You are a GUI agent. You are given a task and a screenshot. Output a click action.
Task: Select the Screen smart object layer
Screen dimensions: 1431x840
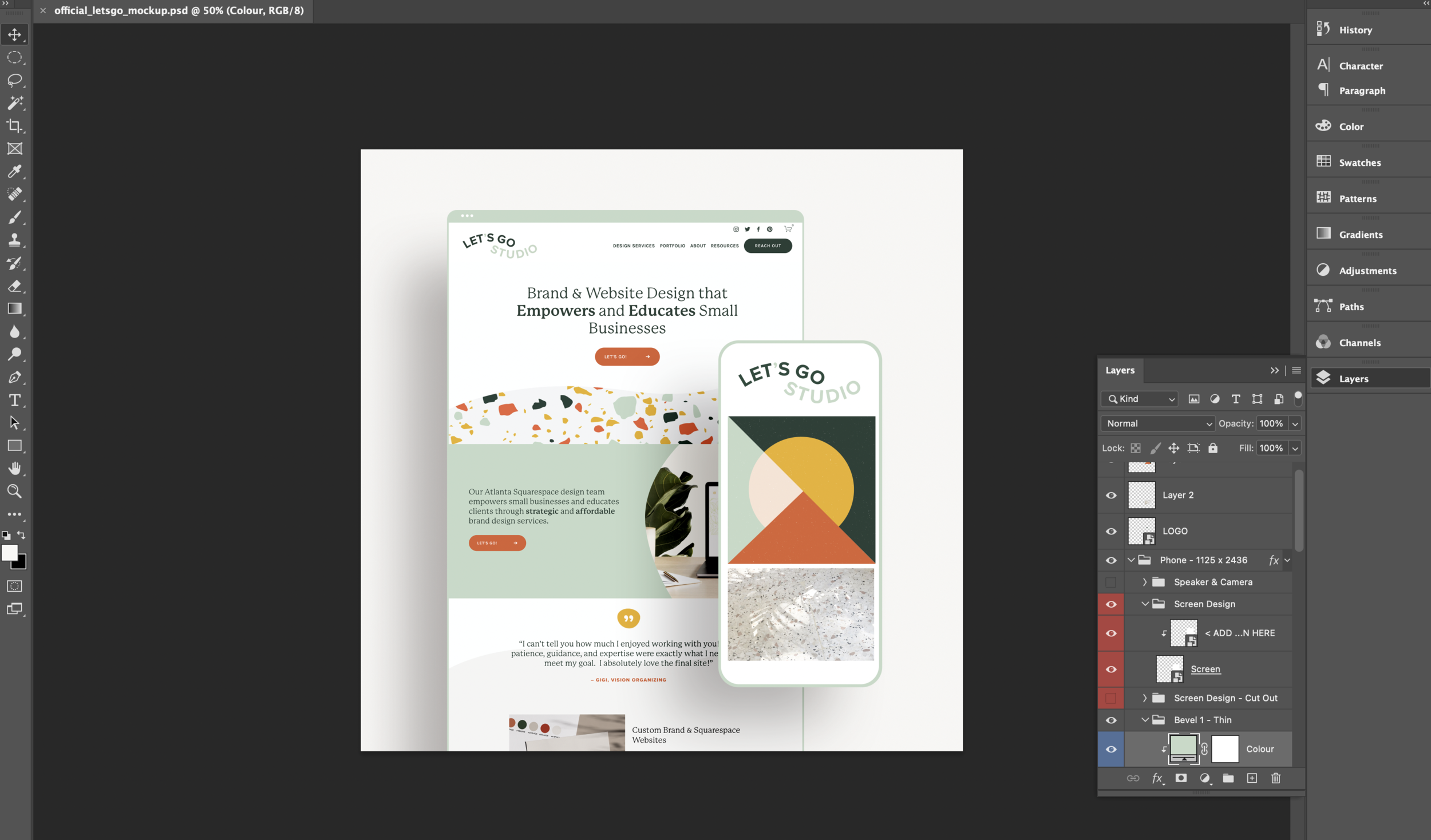1205,669
